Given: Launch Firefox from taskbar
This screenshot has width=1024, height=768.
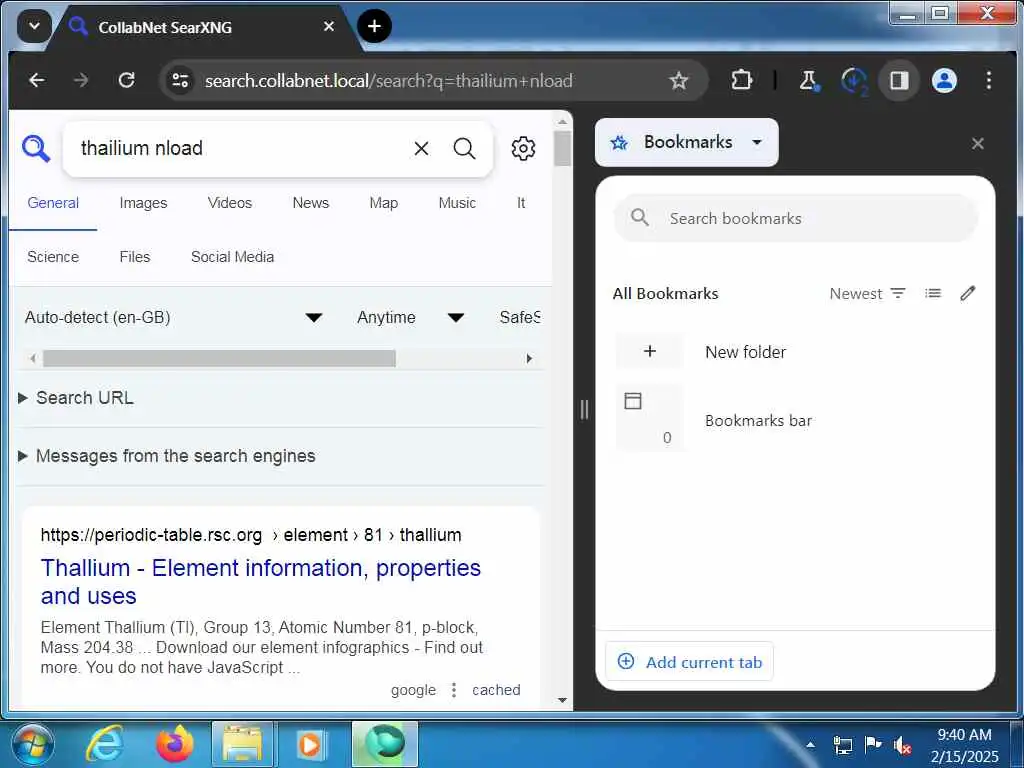Looking at the screenshot, I should point(174,744).
